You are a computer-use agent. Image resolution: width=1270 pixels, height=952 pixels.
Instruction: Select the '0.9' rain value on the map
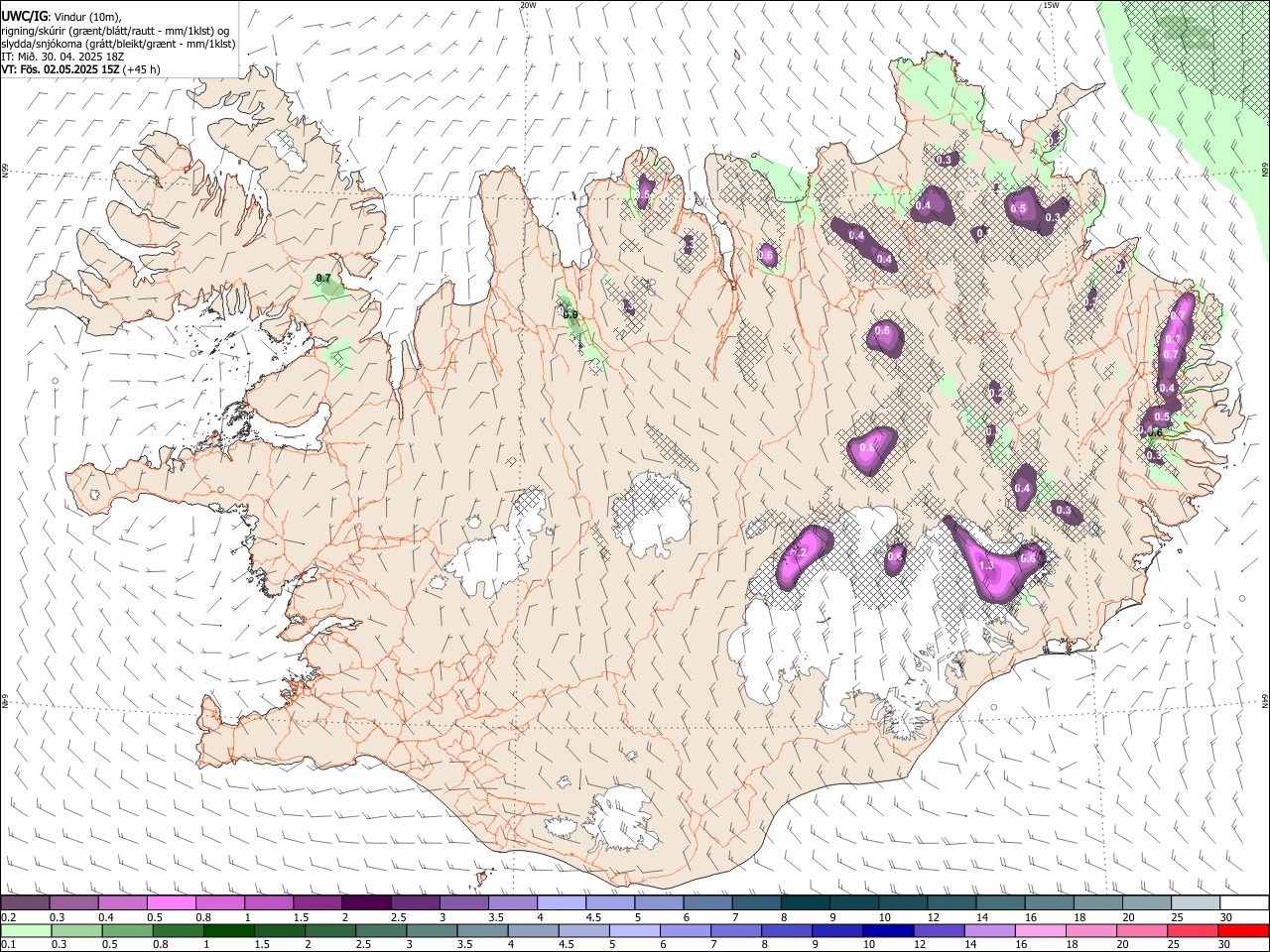[x=571, y=315]
